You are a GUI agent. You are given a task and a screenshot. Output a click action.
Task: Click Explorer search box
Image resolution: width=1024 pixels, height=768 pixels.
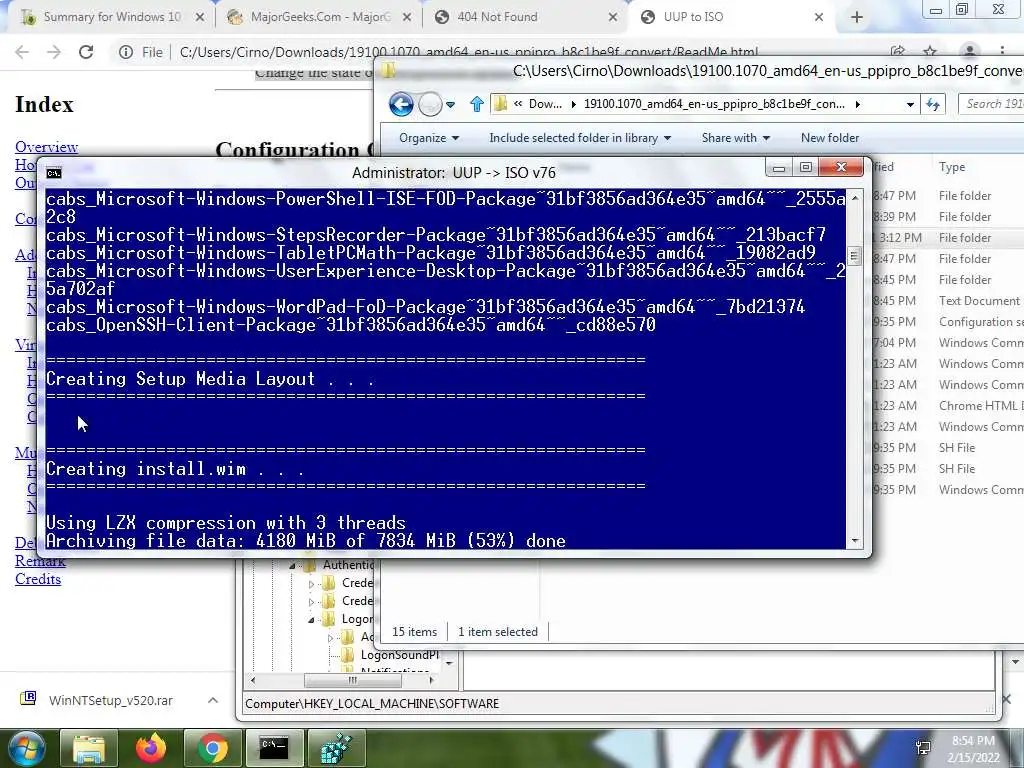pos(991,104)
